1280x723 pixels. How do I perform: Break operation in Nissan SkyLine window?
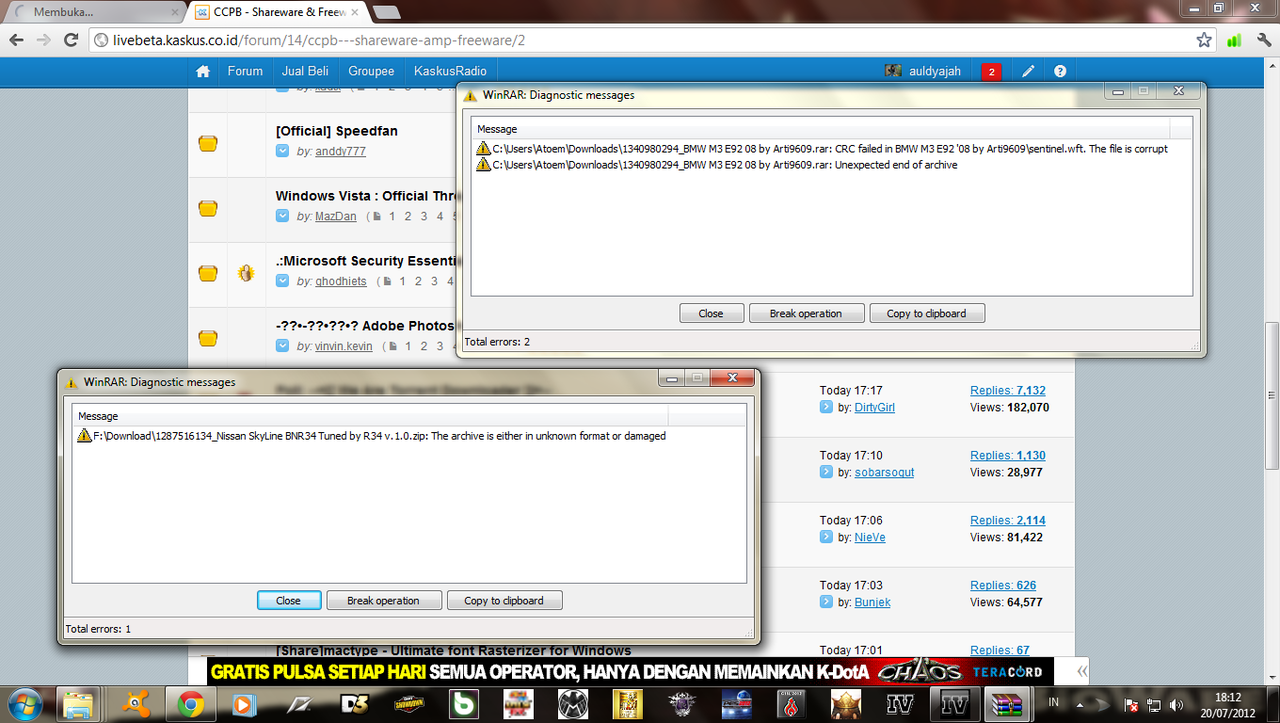point(383,600)
